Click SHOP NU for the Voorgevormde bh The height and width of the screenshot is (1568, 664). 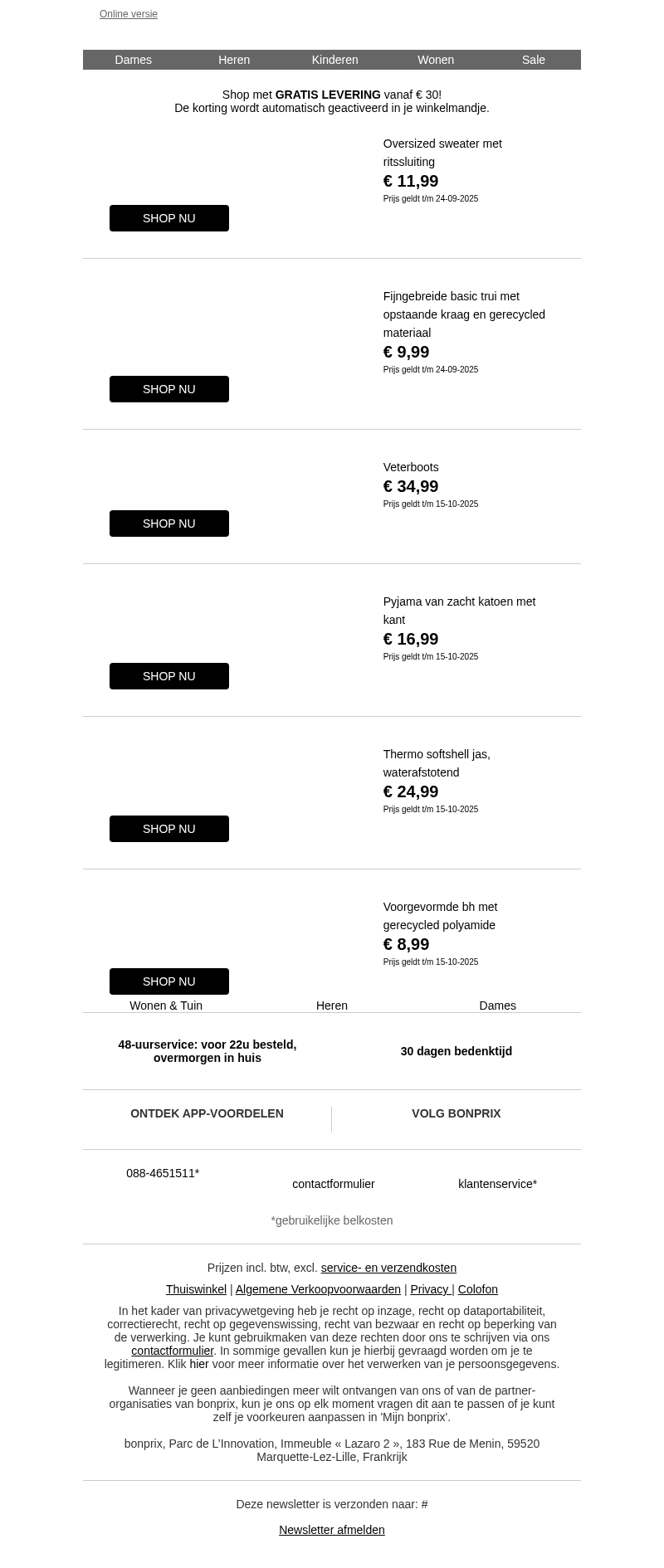click(x=169, y=981)
